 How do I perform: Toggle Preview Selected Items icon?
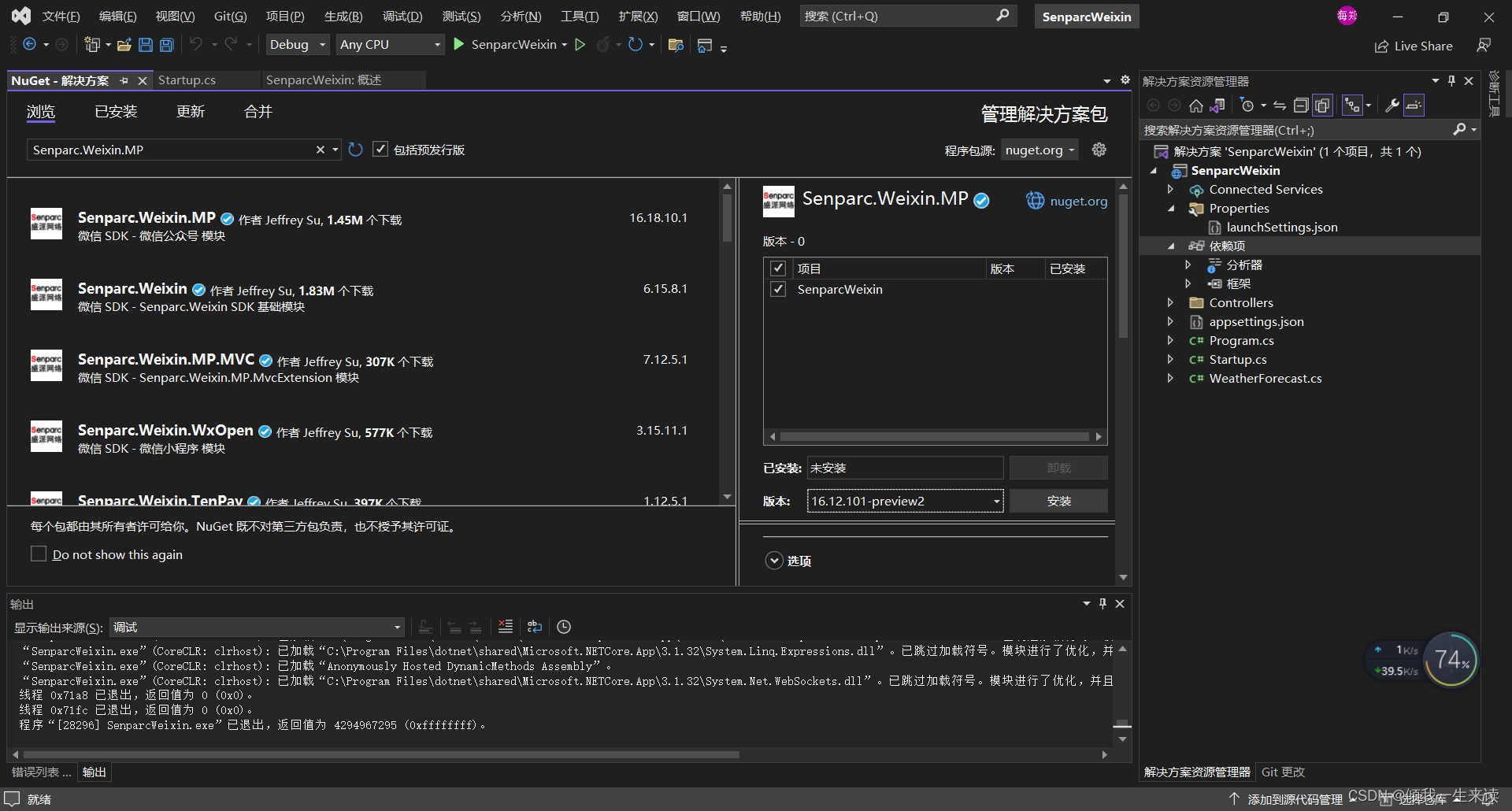point(1414,106)
